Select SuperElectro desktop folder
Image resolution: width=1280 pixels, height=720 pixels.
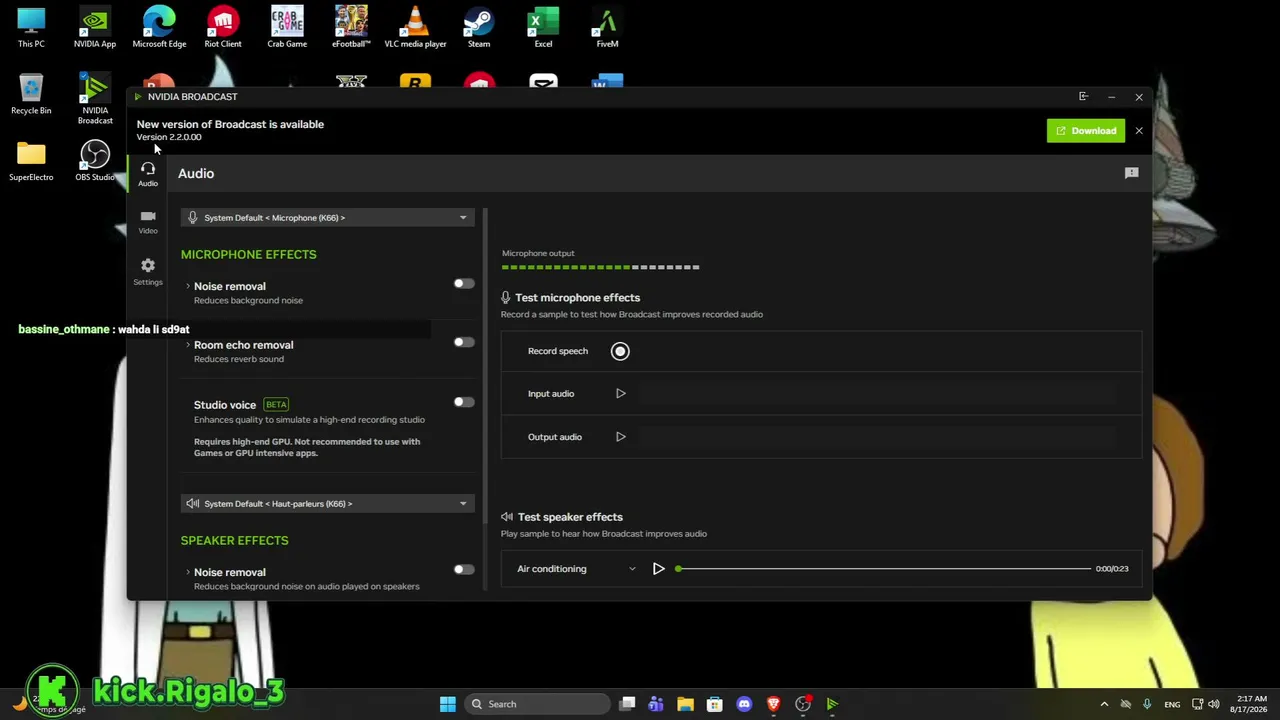pos(31,162)
